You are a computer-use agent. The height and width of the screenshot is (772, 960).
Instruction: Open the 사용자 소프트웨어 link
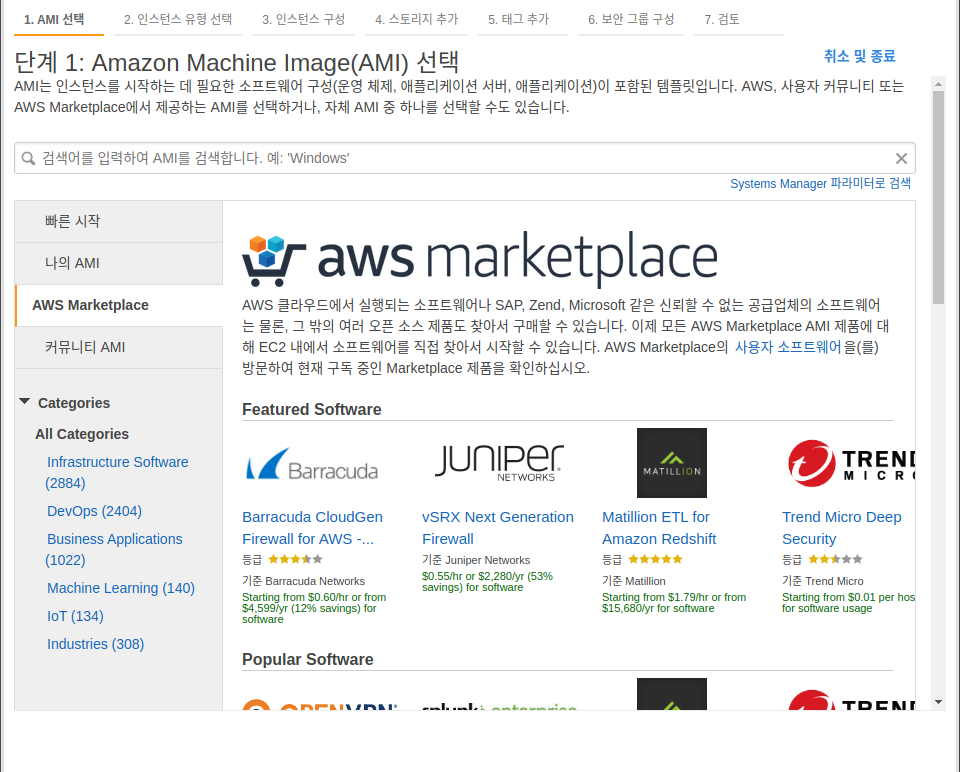click(787, 347)
